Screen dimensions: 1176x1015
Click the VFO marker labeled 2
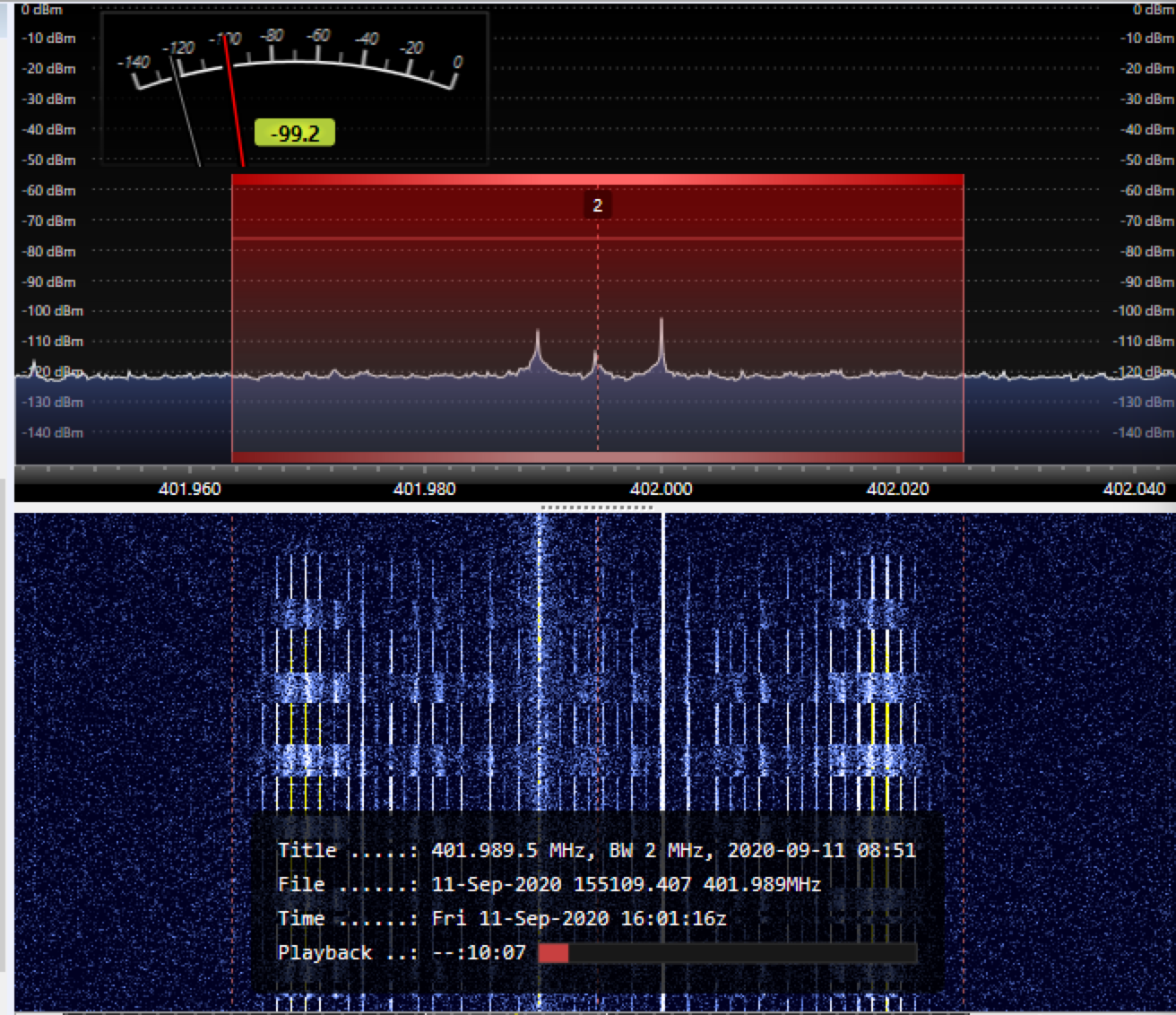click(597, 205)
